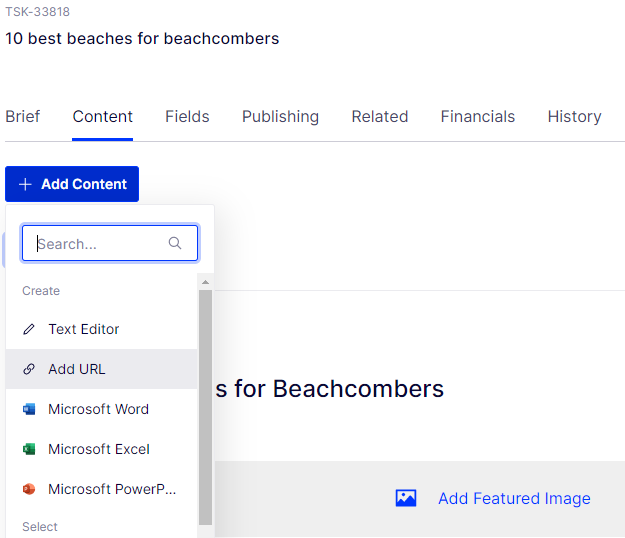
Task: Click Add Featured Image link
Action: click(x=514, y=499)
